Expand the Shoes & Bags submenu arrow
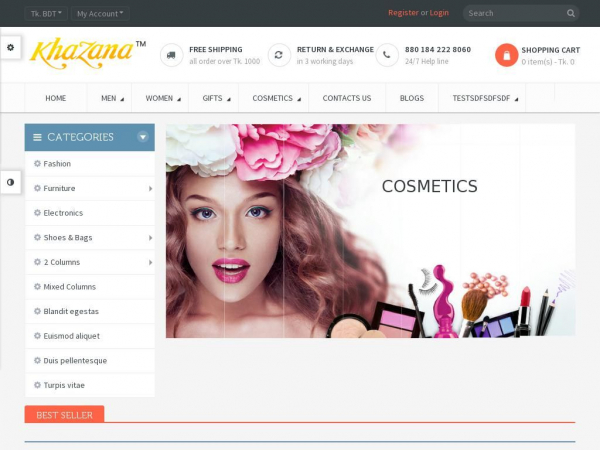The width and height of the screenshot is (600, 450). coord(150,238)
